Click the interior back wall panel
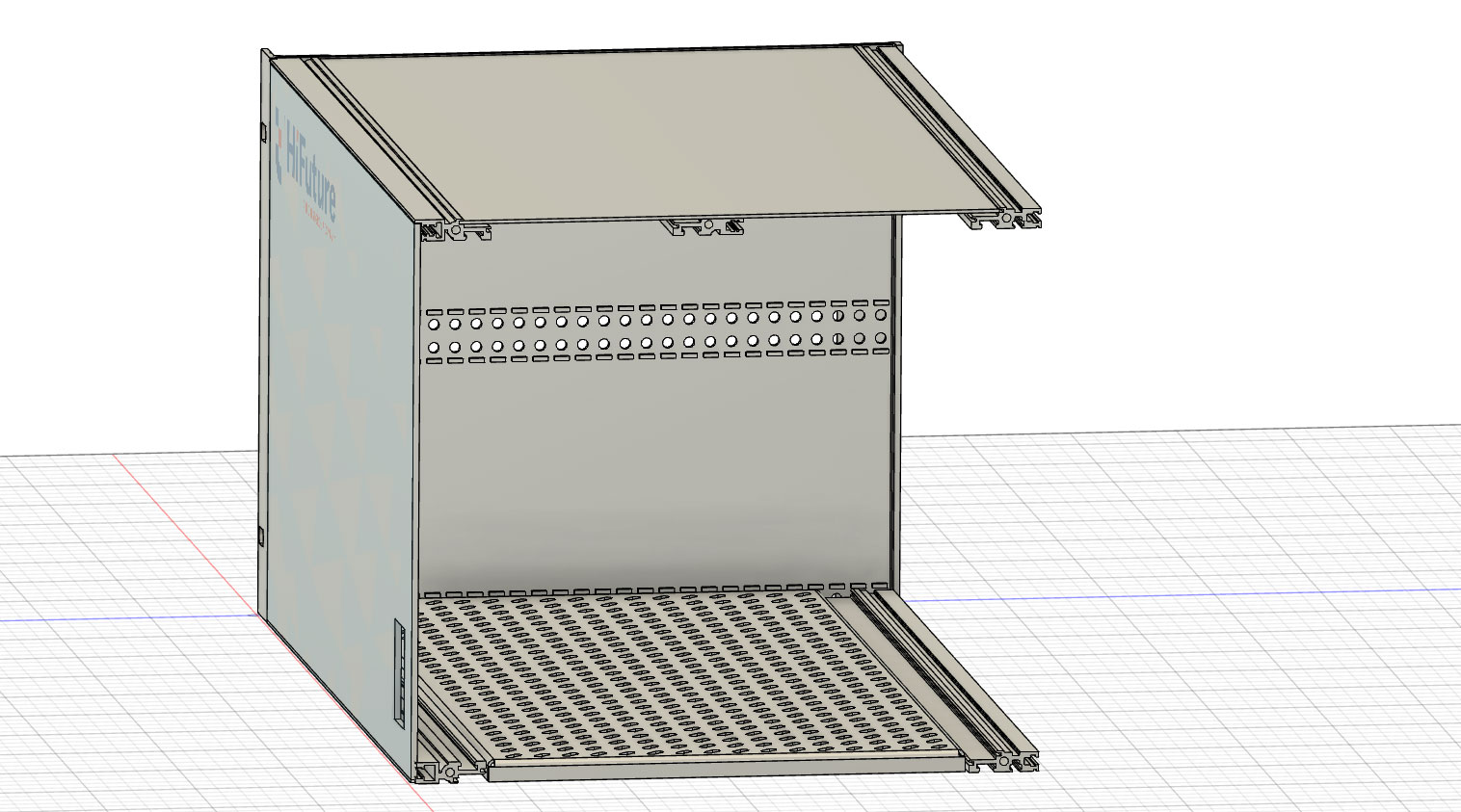 coord(655,462)
